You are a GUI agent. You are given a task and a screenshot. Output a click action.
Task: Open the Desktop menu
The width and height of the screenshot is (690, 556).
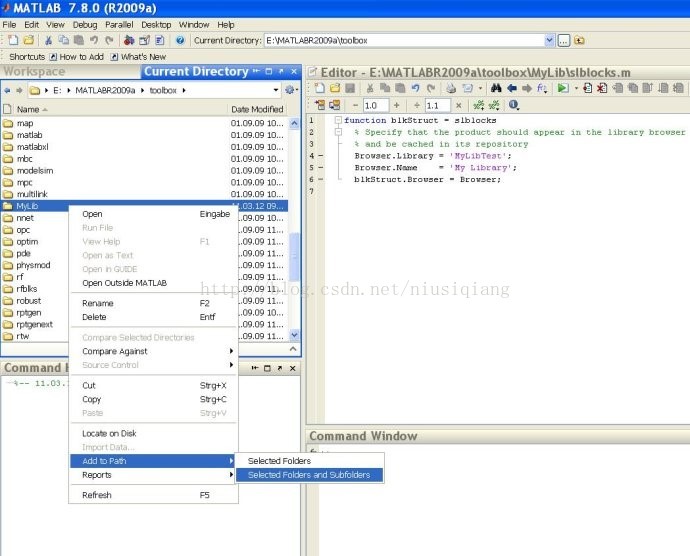[x=156, y=25]
